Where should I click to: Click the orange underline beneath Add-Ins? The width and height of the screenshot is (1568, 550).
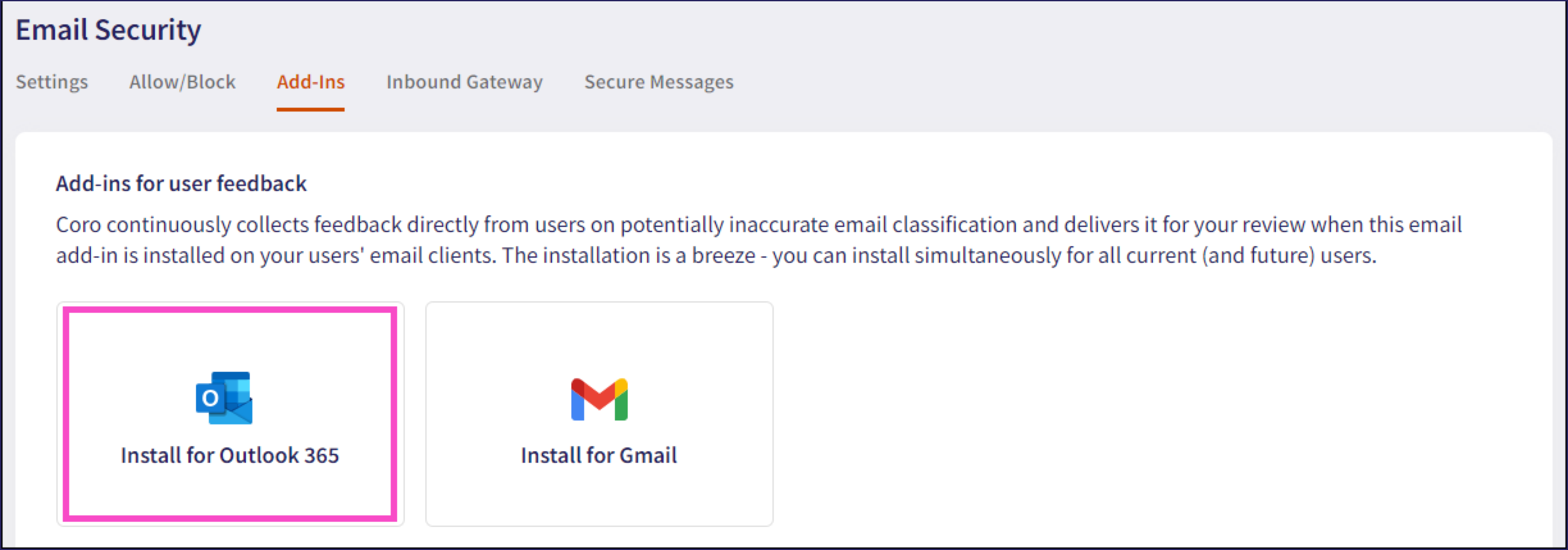pos(311,110)
